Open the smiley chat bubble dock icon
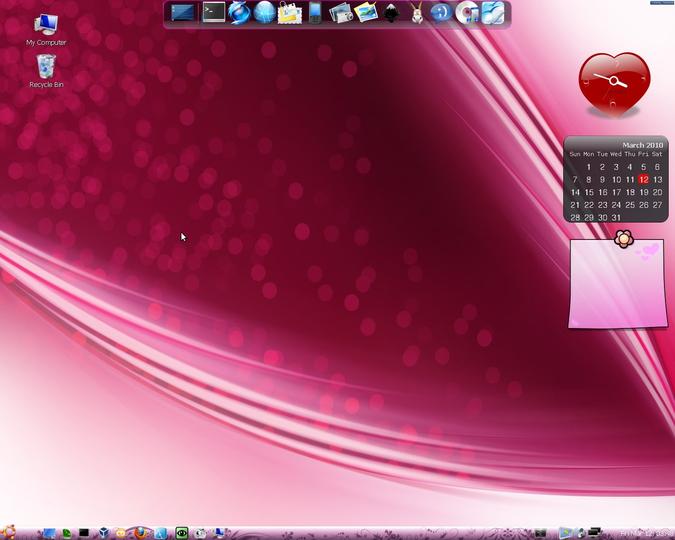675x540 pixels. pos(441,12)
